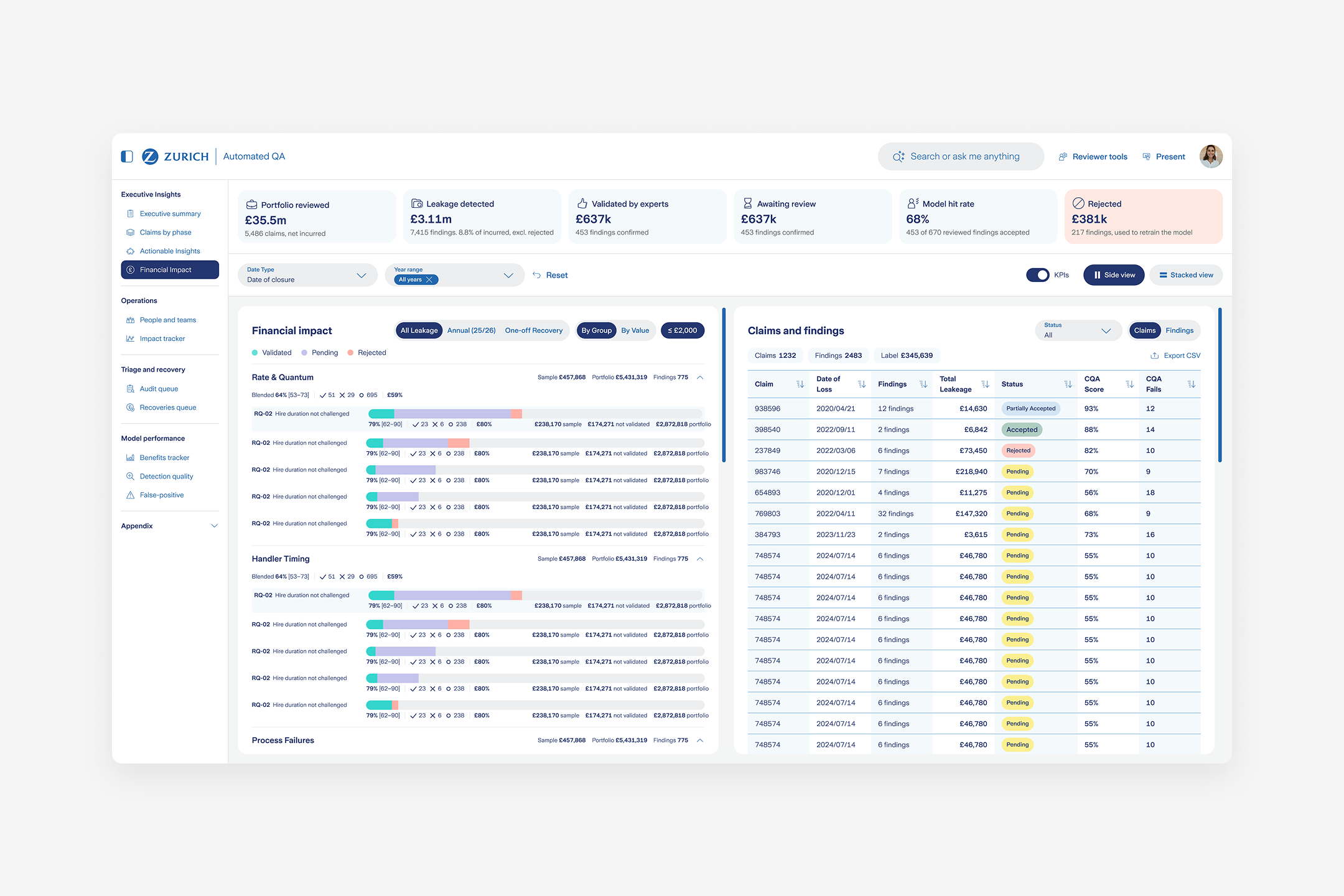Switch to Stacked view
The height and width of the screenshot is (896, 1344).
tap(1186, 275)
